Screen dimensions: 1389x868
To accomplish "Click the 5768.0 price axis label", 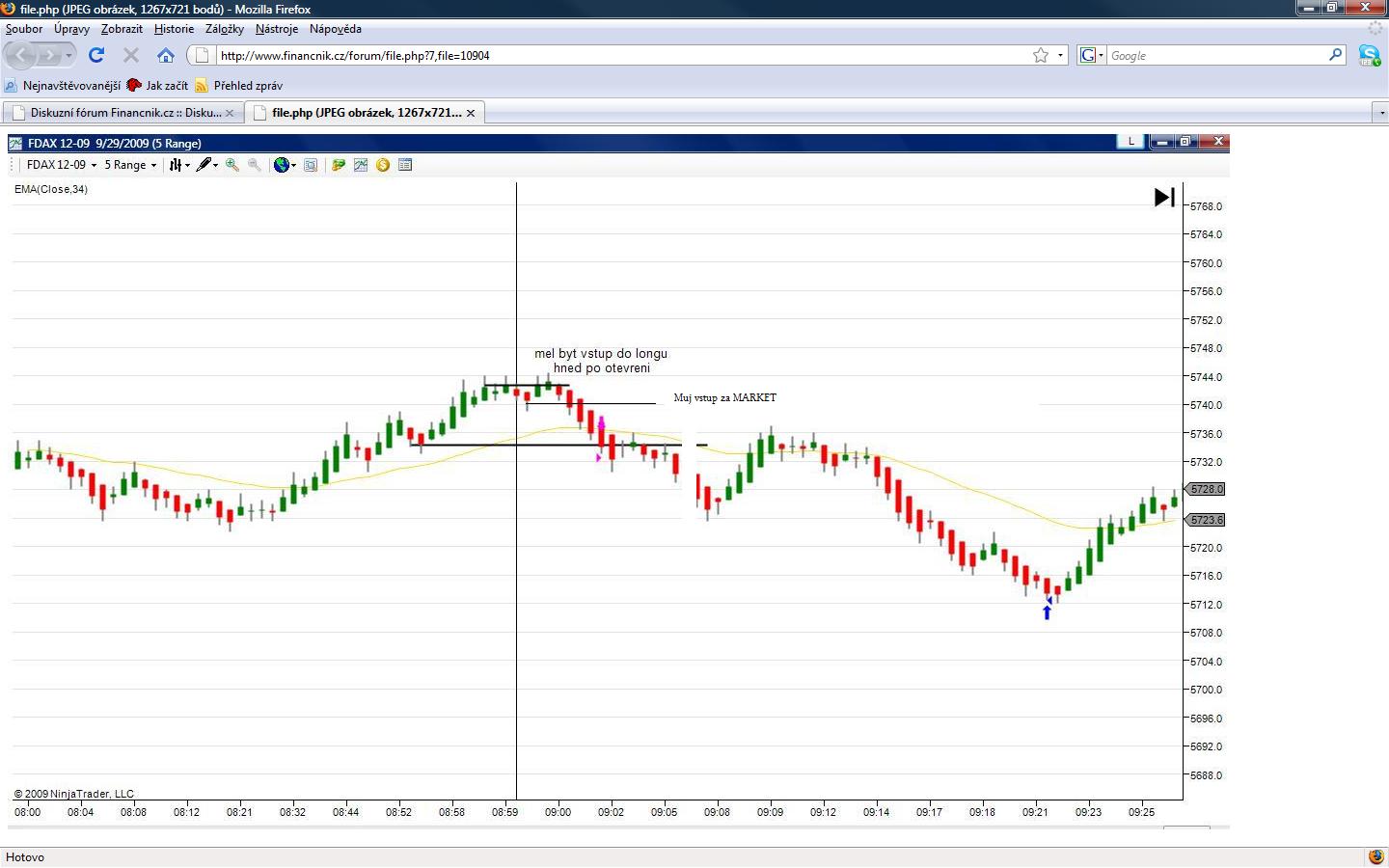I will (1206, 206).
